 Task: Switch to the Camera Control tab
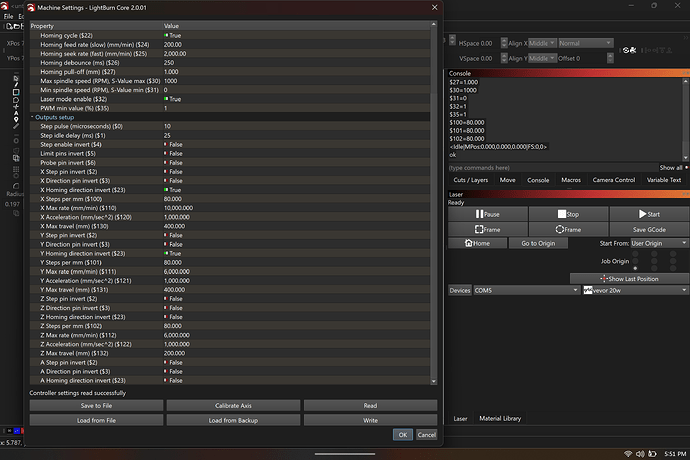click(x=612, y=180)
